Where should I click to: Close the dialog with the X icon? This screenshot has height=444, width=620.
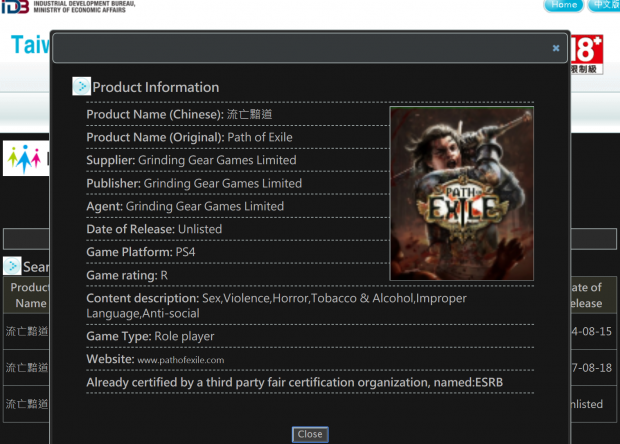(x=556, y=48)
